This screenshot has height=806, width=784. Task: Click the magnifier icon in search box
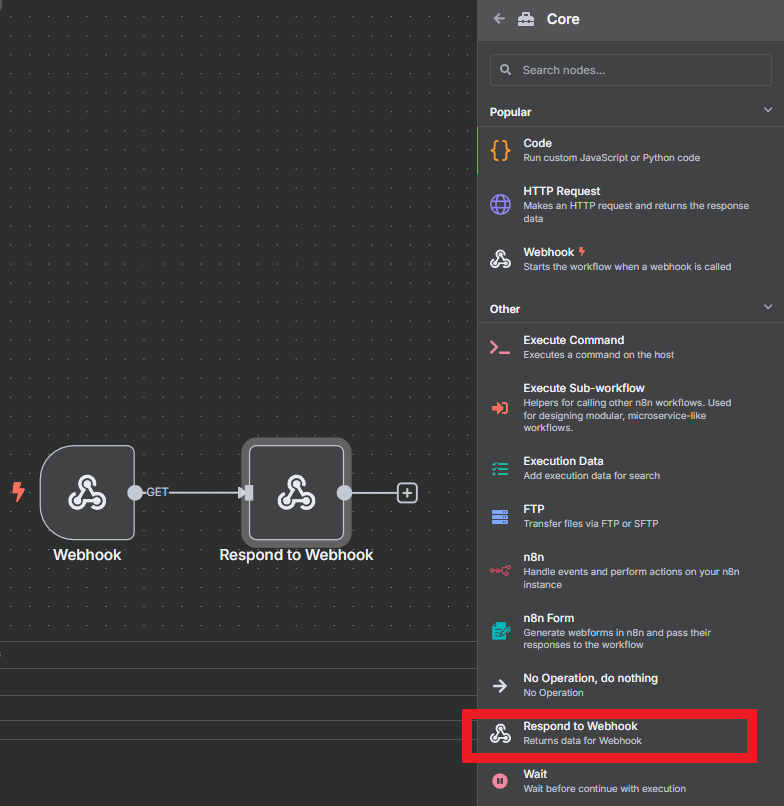click(505, 69)
